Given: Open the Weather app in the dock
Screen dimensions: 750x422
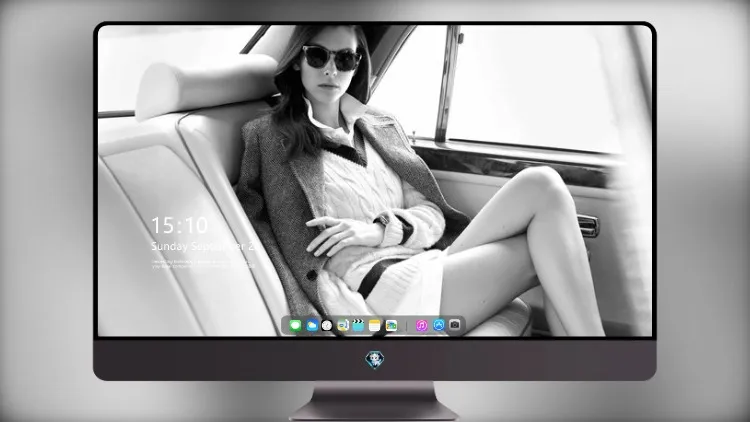Looking at the screenshot, I should coord(312,326).
